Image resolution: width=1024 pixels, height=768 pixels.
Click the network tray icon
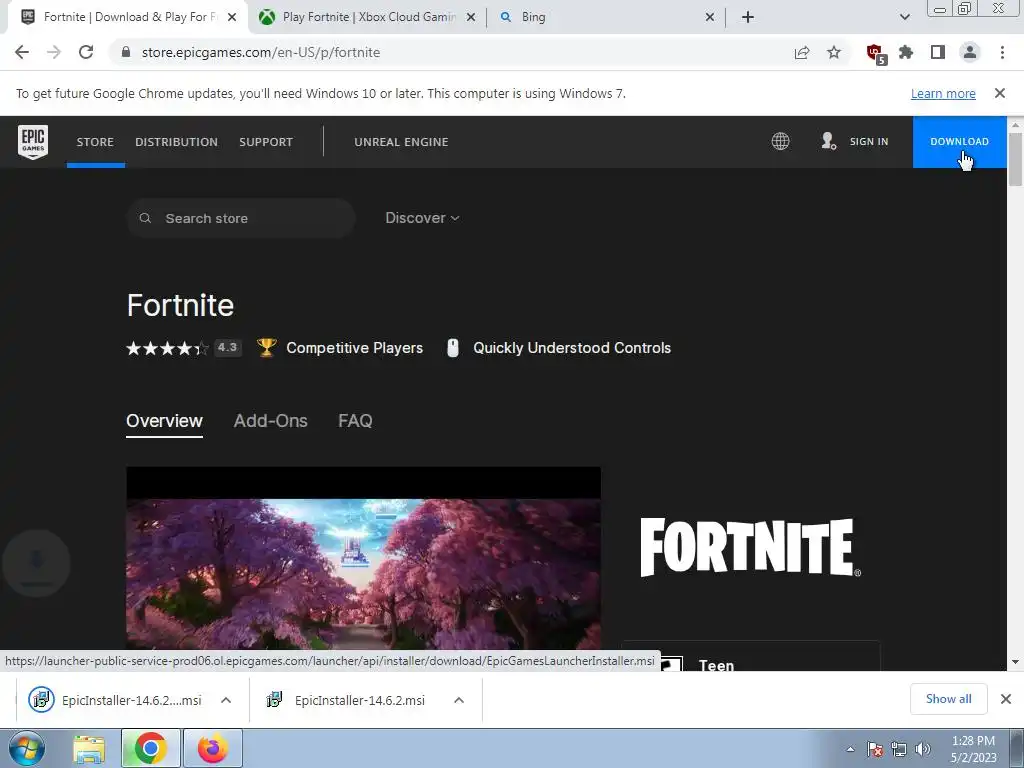(x=899, y=749)
